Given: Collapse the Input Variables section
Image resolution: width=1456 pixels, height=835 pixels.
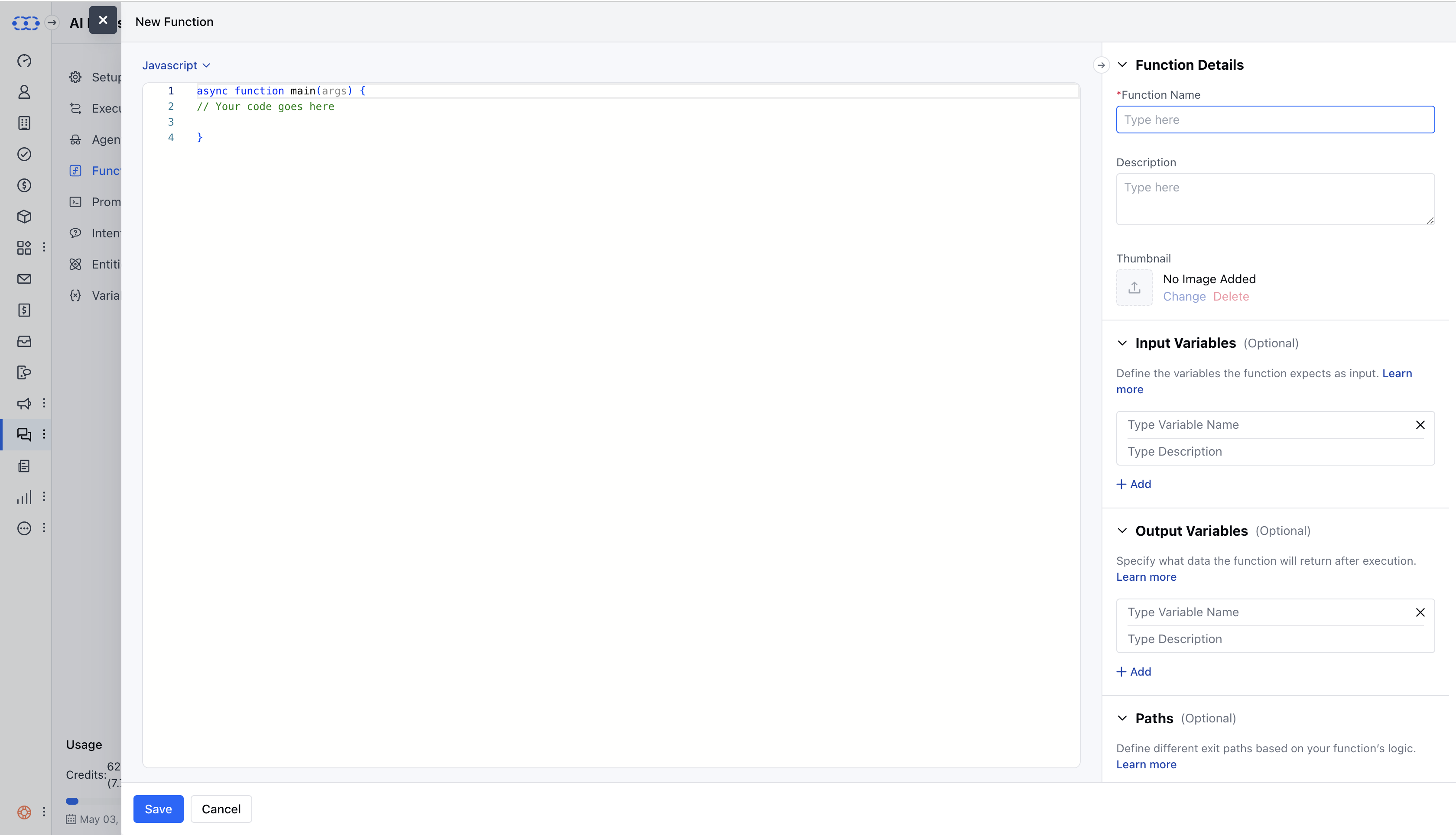Looking at the screenshot, I should pyautogui.click(x=1122, y=343).
